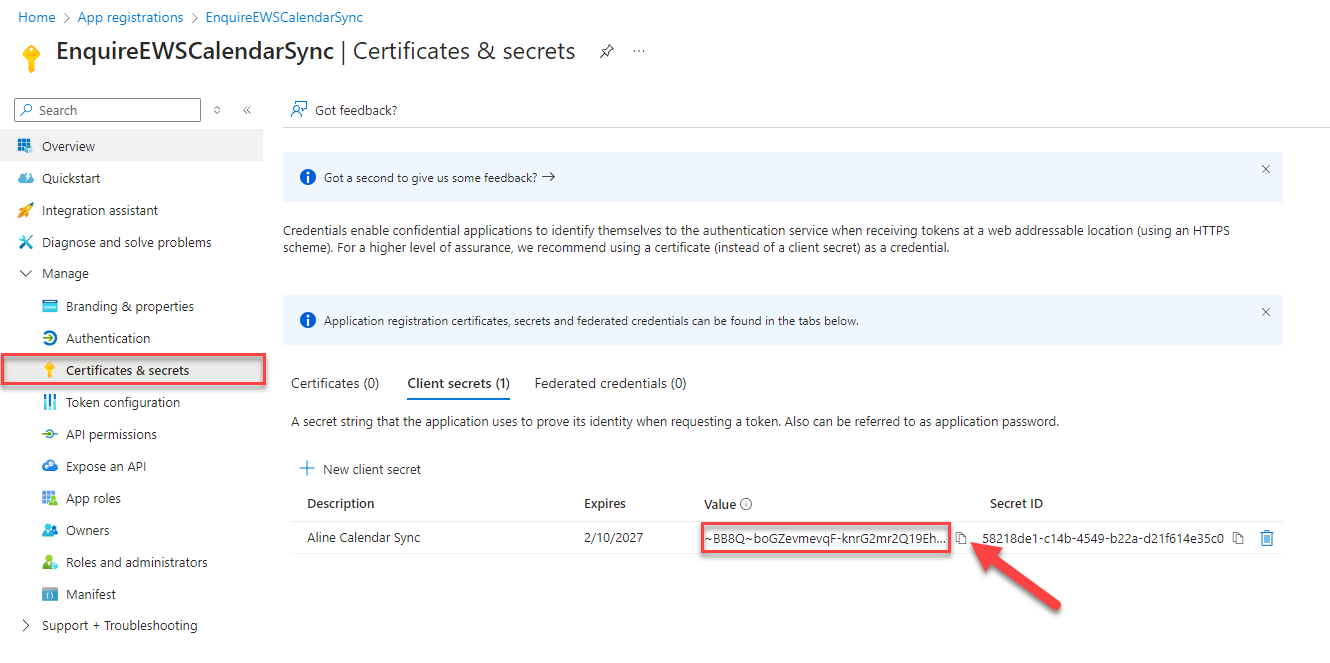Click the Got feedback? button

(344, 110)
